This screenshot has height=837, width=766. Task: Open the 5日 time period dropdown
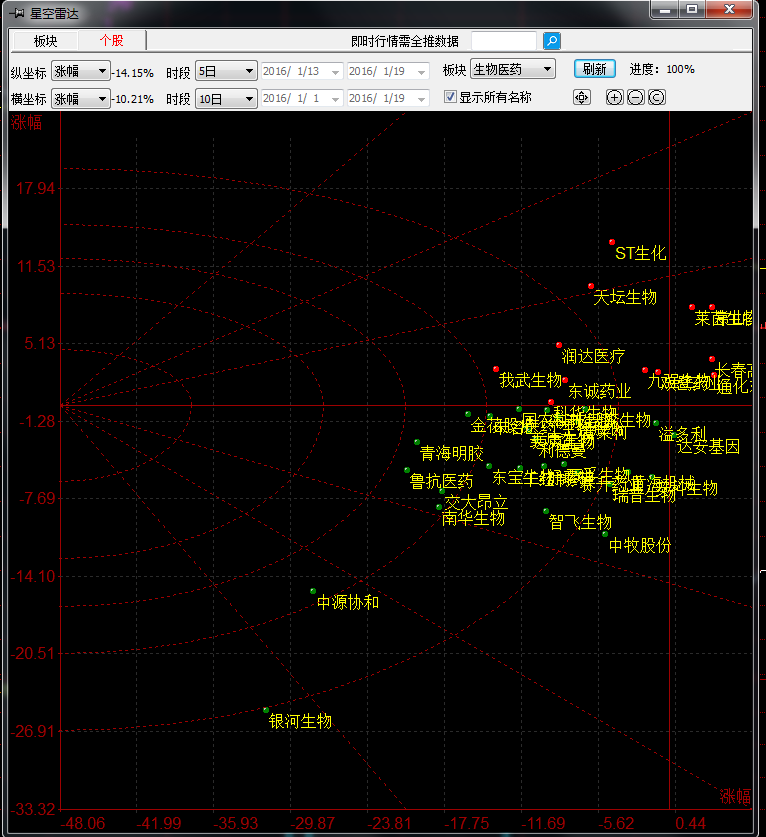(225, 71)
